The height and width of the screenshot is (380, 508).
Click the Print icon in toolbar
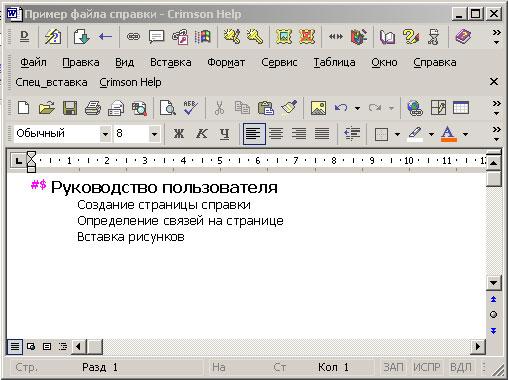point(93,108)
